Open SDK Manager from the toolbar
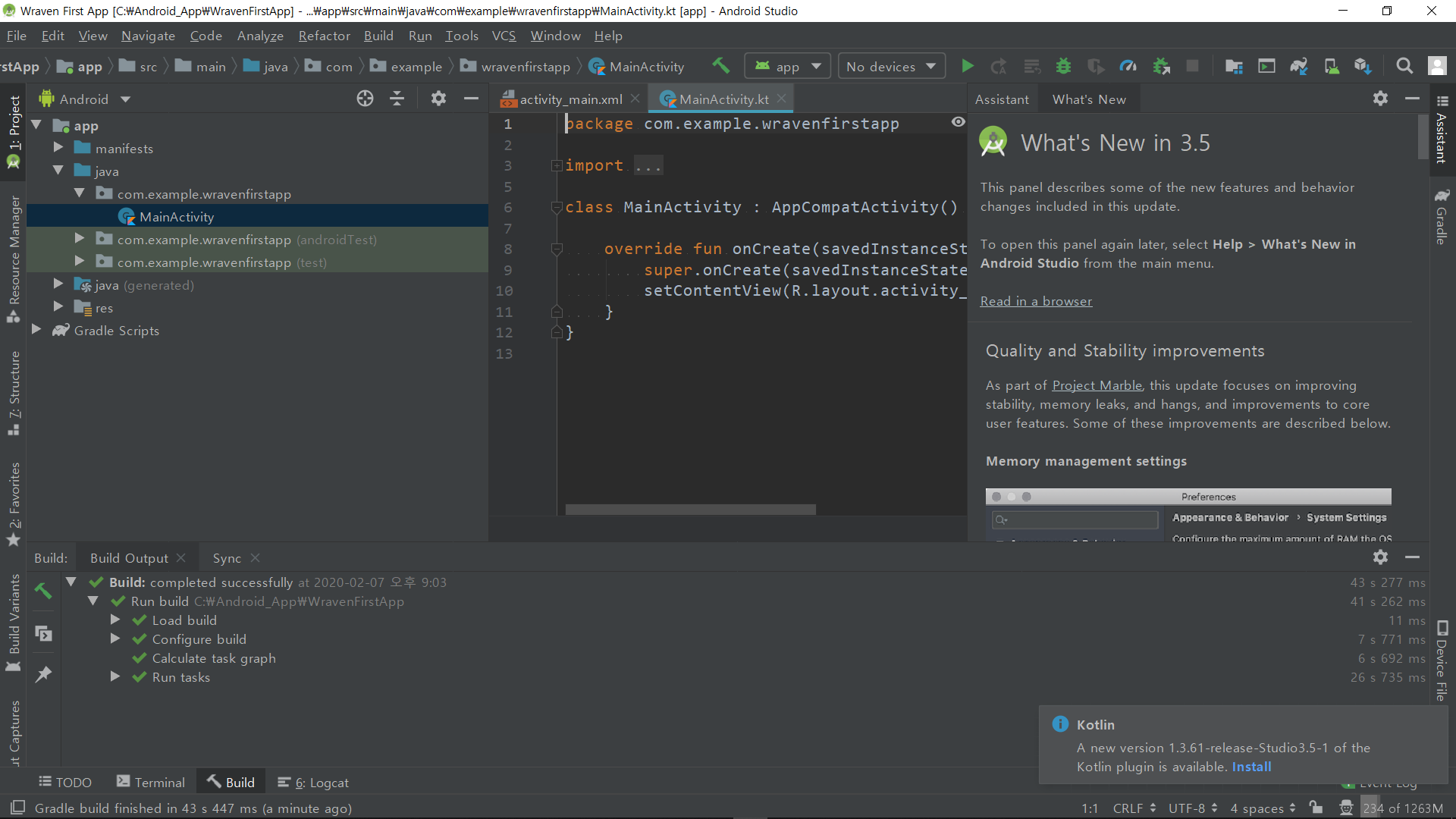 1363,67
